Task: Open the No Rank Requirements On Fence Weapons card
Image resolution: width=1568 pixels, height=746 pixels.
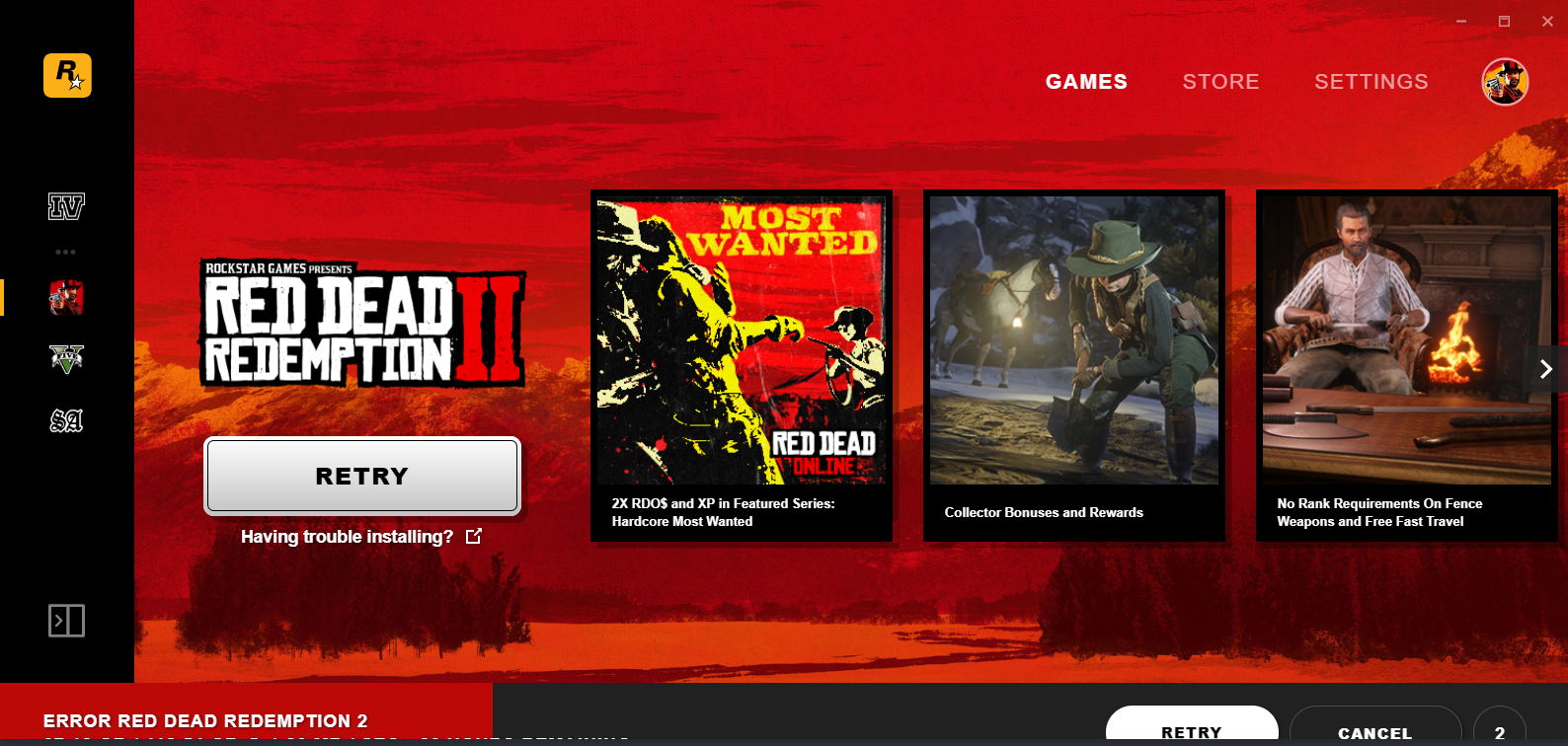Action: click(1407, 365)
